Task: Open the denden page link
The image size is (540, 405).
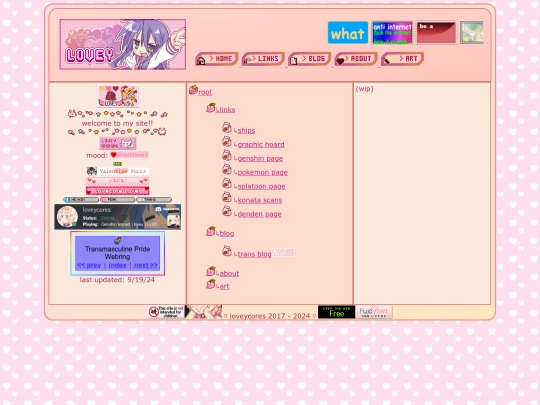Action: pos(259,214)
